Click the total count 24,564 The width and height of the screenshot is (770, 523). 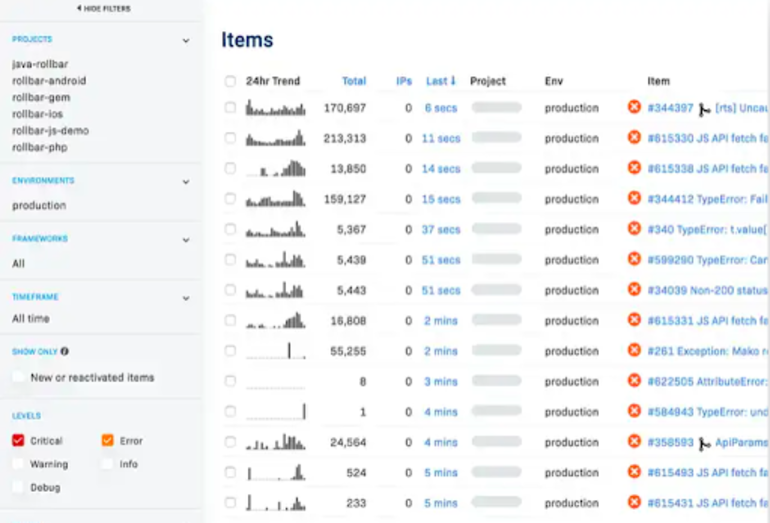pyautogui.click(x=348, y=442)
